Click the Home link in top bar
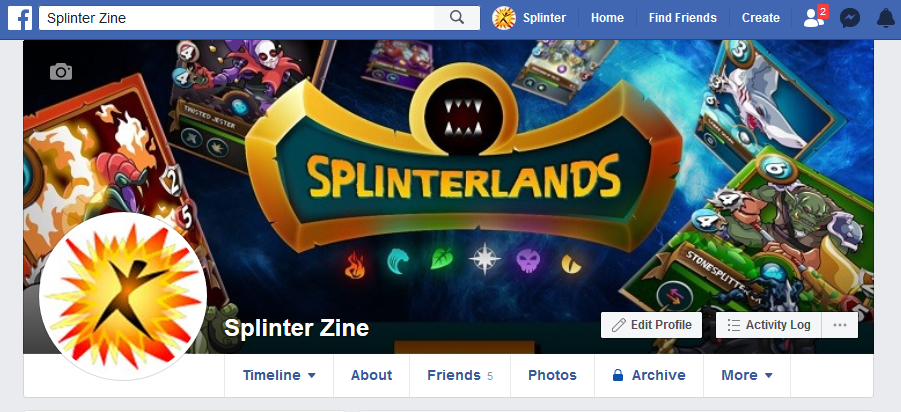The width and height of the screenshot is (901, 412). click(607, 18)
